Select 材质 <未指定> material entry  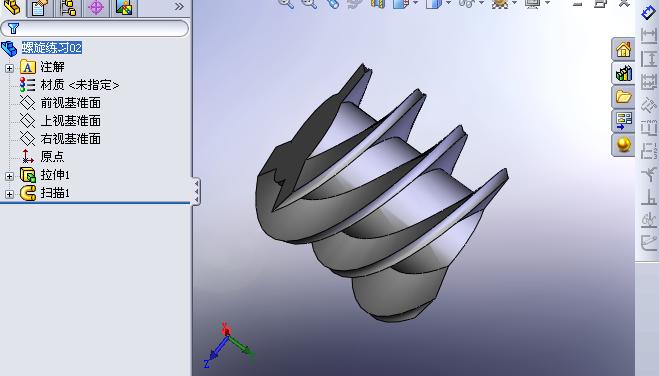(80, 85)
